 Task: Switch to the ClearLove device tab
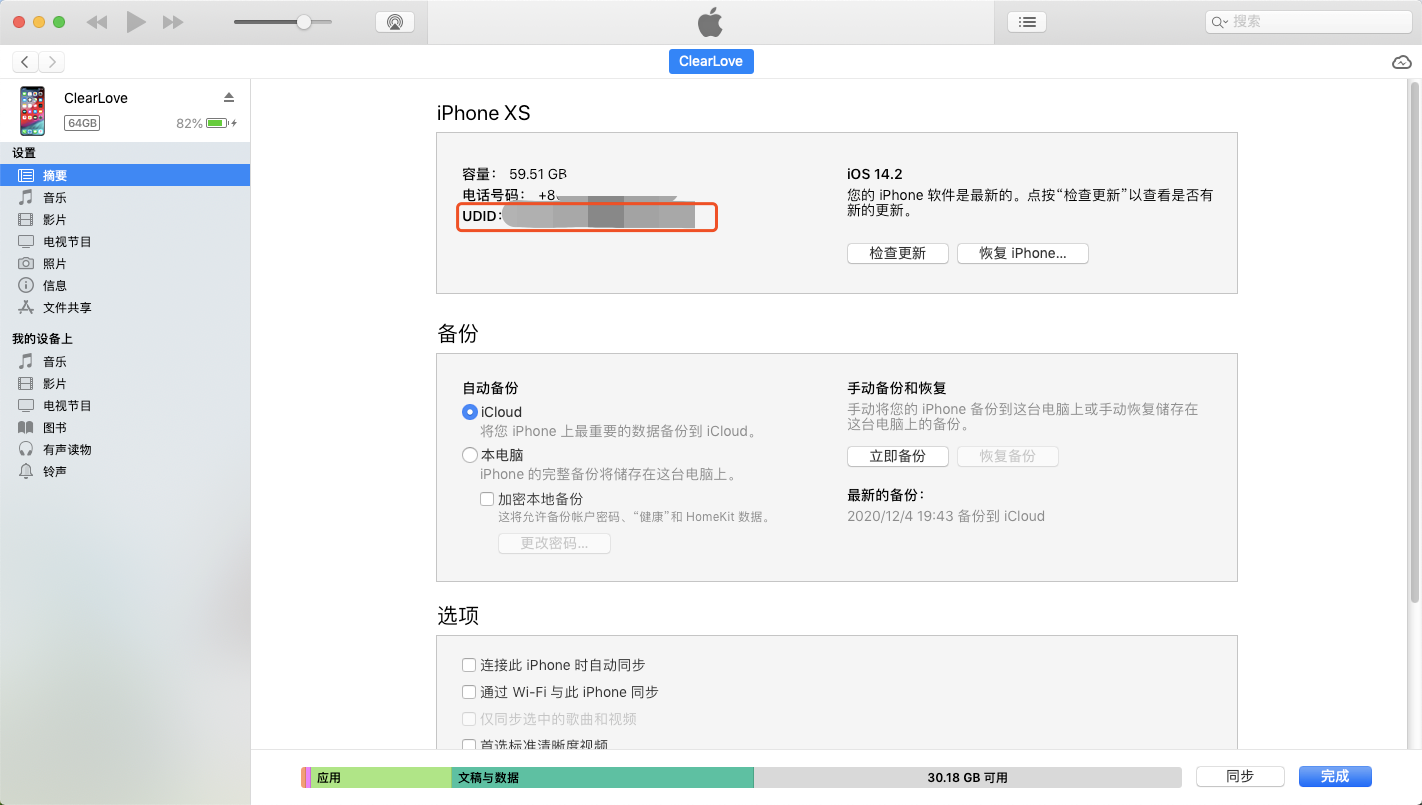click(711, 61)
